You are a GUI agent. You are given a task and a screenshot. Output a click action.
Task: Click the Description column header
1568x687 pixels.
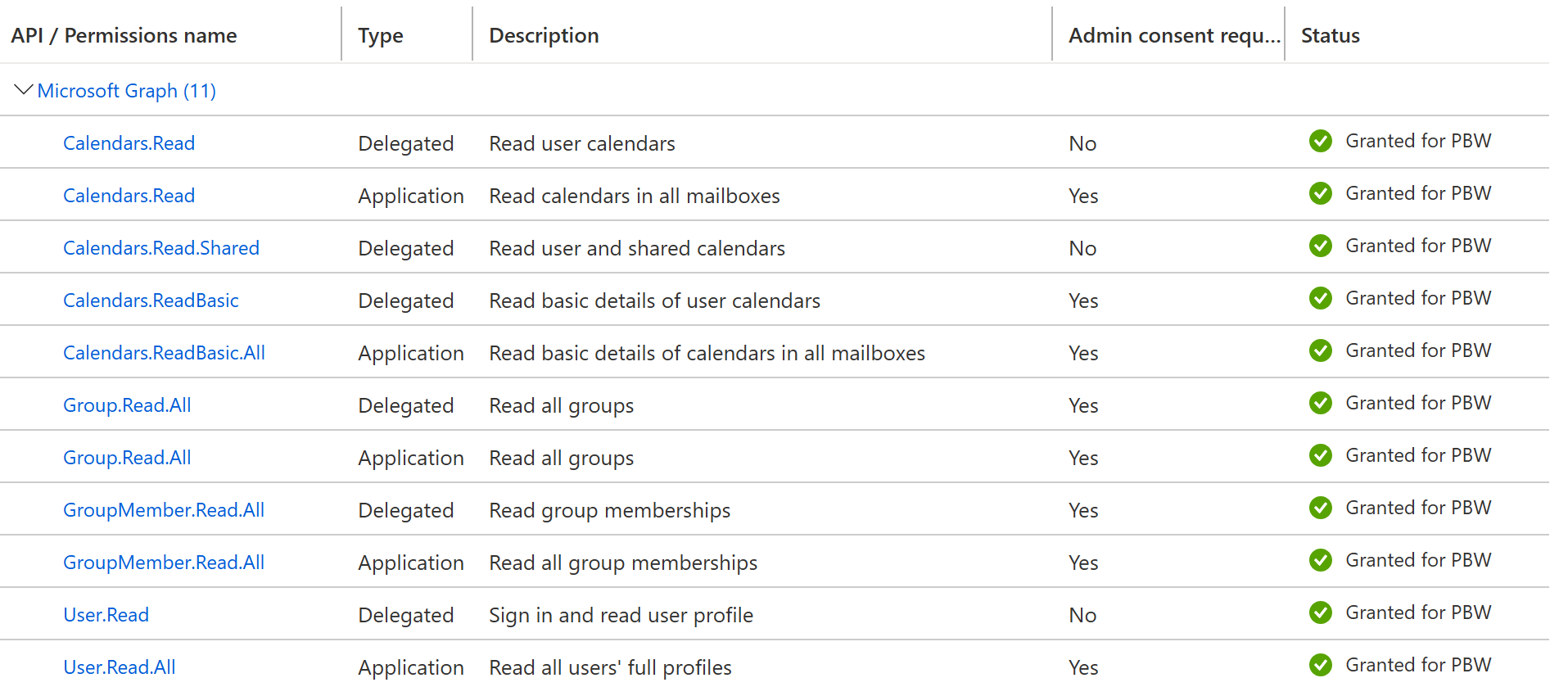tap(544, 36)
